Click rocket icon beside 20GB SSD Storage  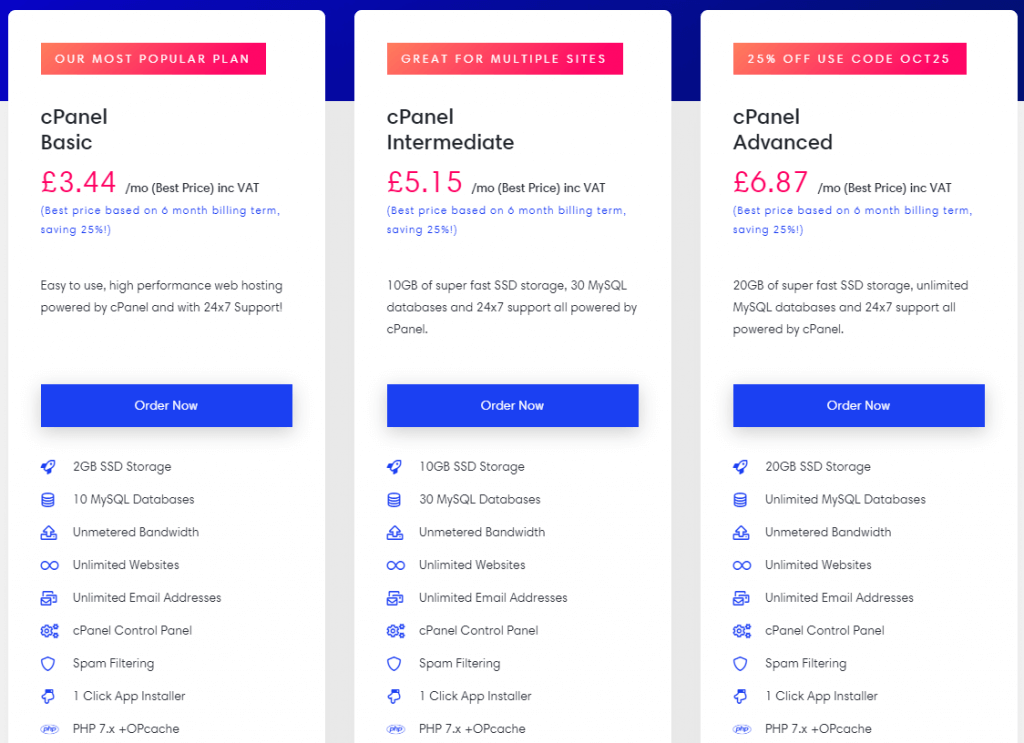pyautogui.click(x=741, y=467)
